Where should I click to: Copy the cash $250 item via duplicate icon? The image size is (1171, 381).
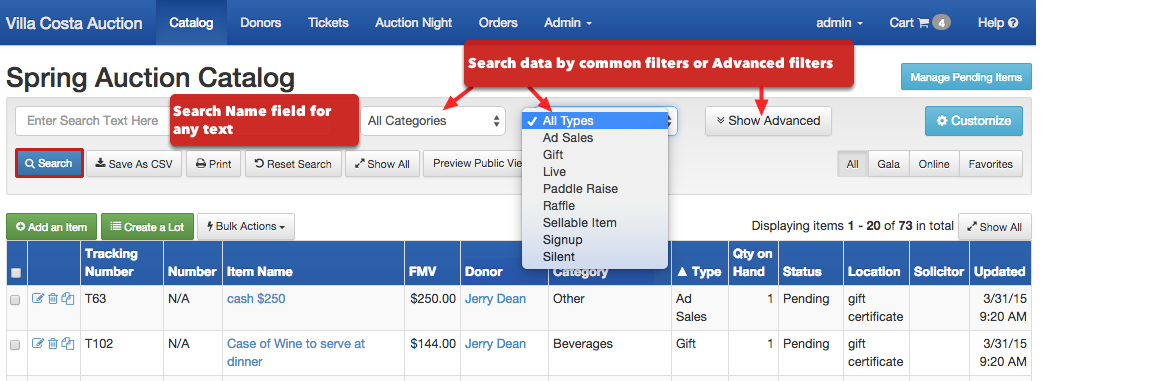coord(68,299)
